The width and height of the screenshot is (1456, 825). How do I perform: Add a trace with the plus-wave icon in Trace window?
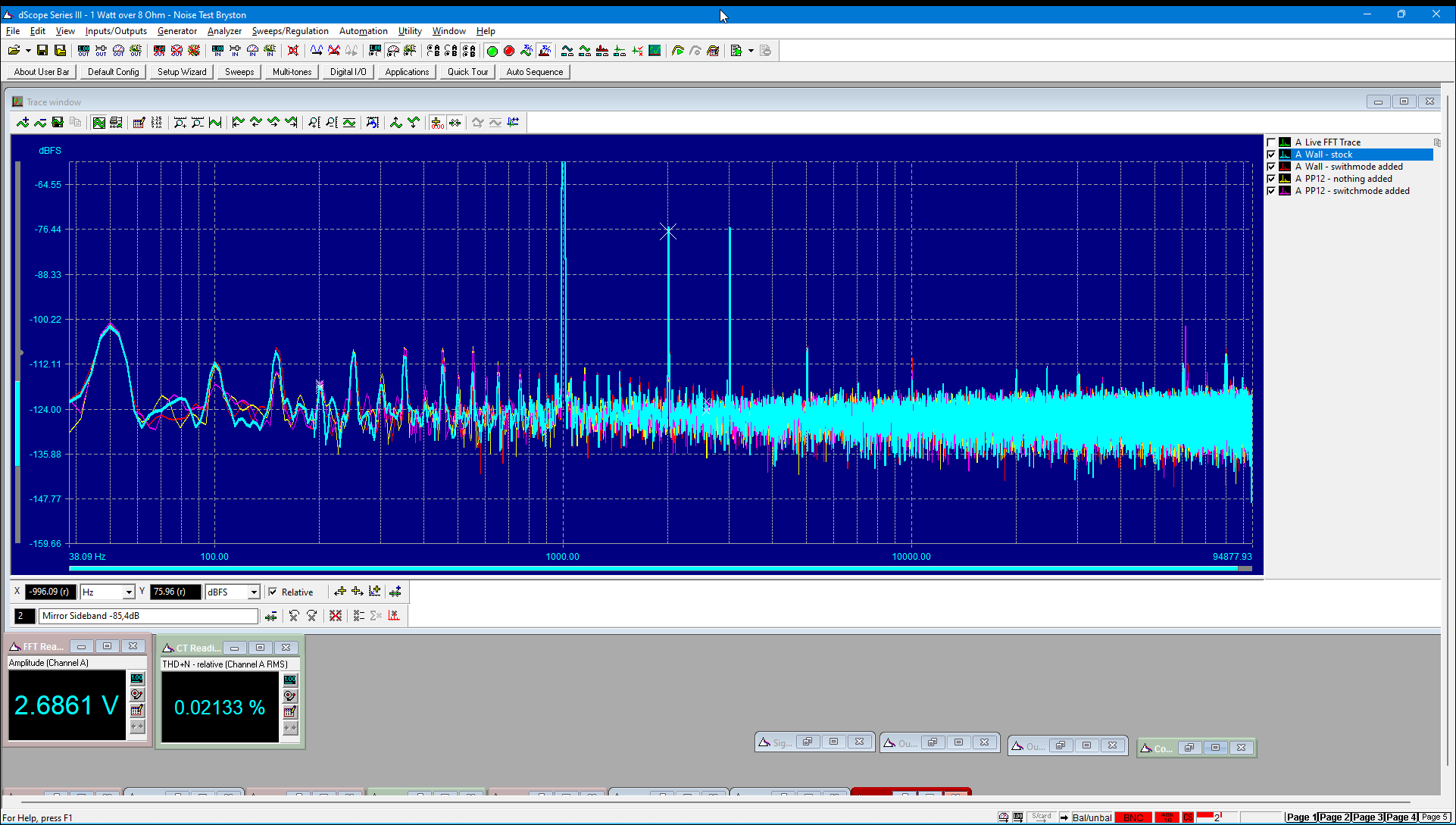(x=23, y=123)
